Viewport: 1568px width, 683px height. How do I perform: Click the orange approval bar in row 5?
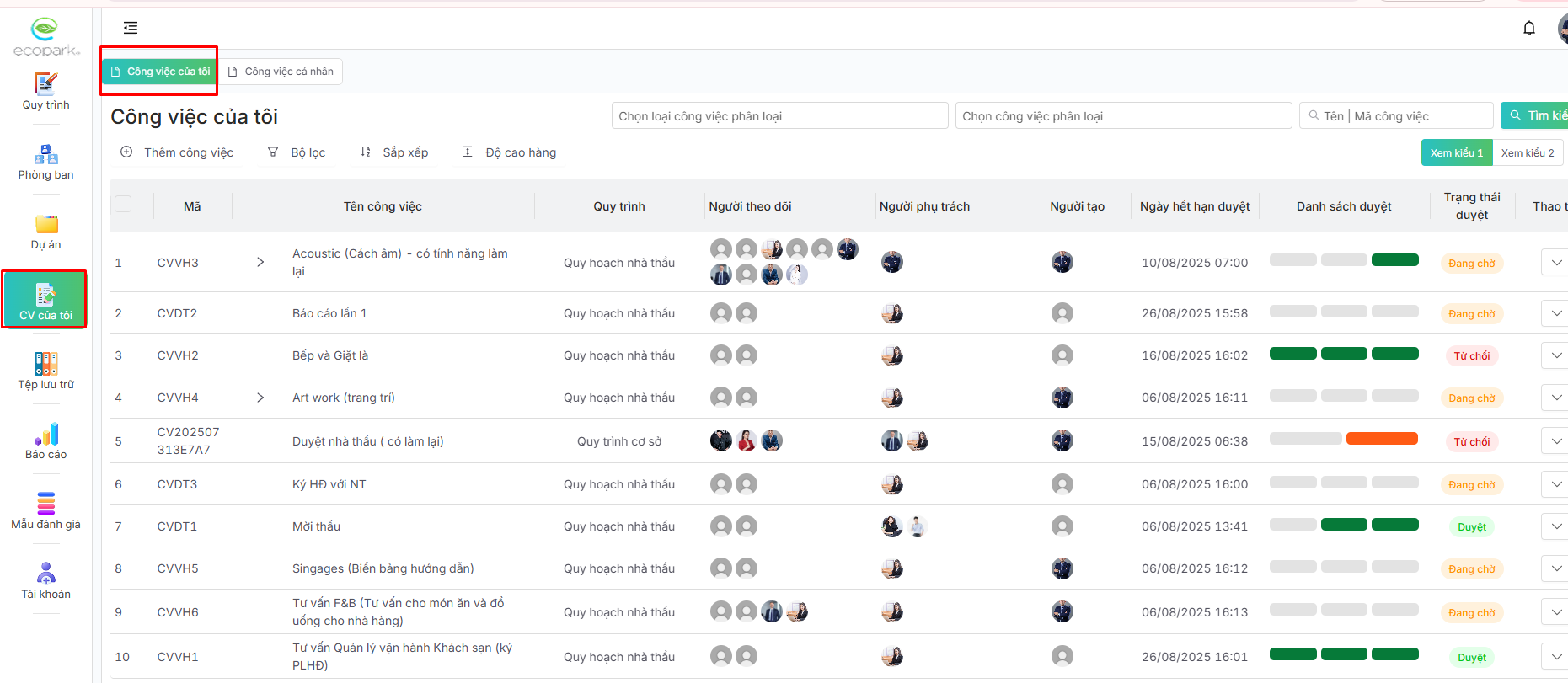(1382, 439)
